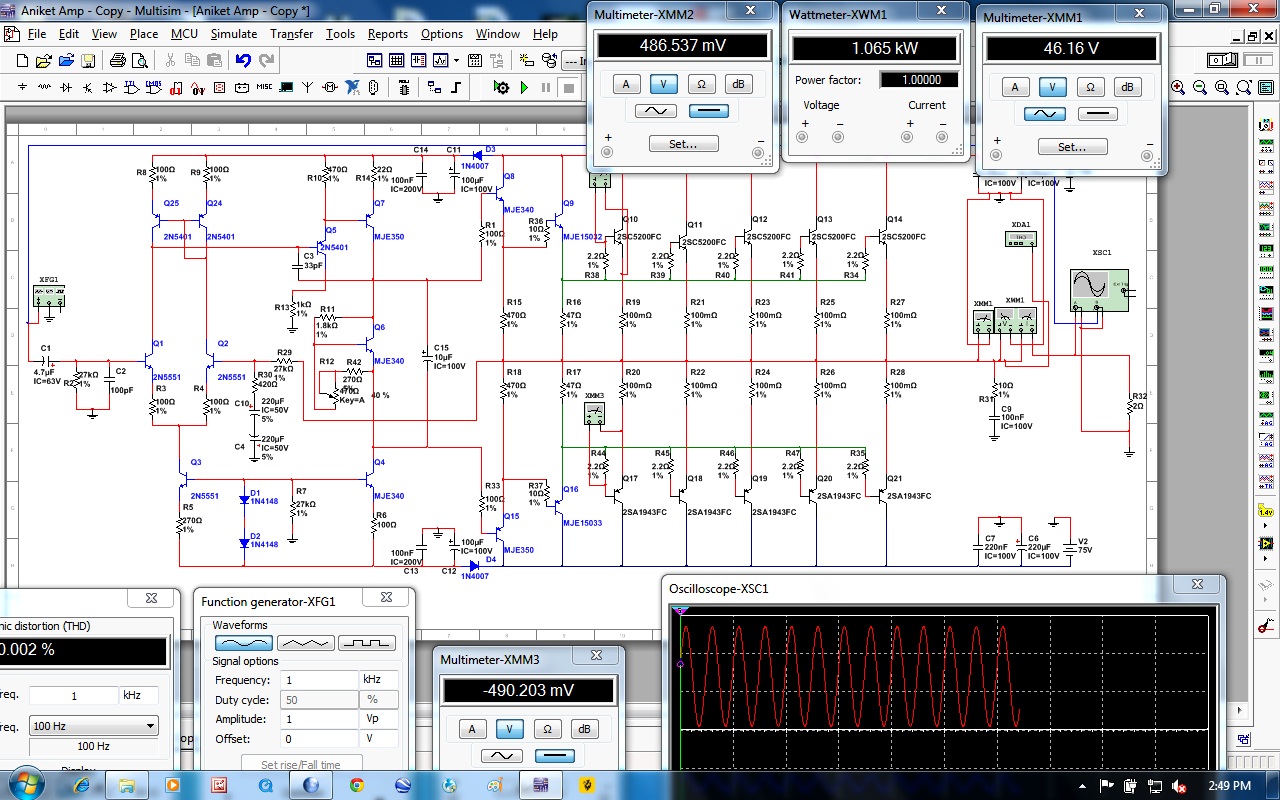The height and width of the screenshot is (800, 1280).
Task: Undo the last action
Action: pos(243,60)
